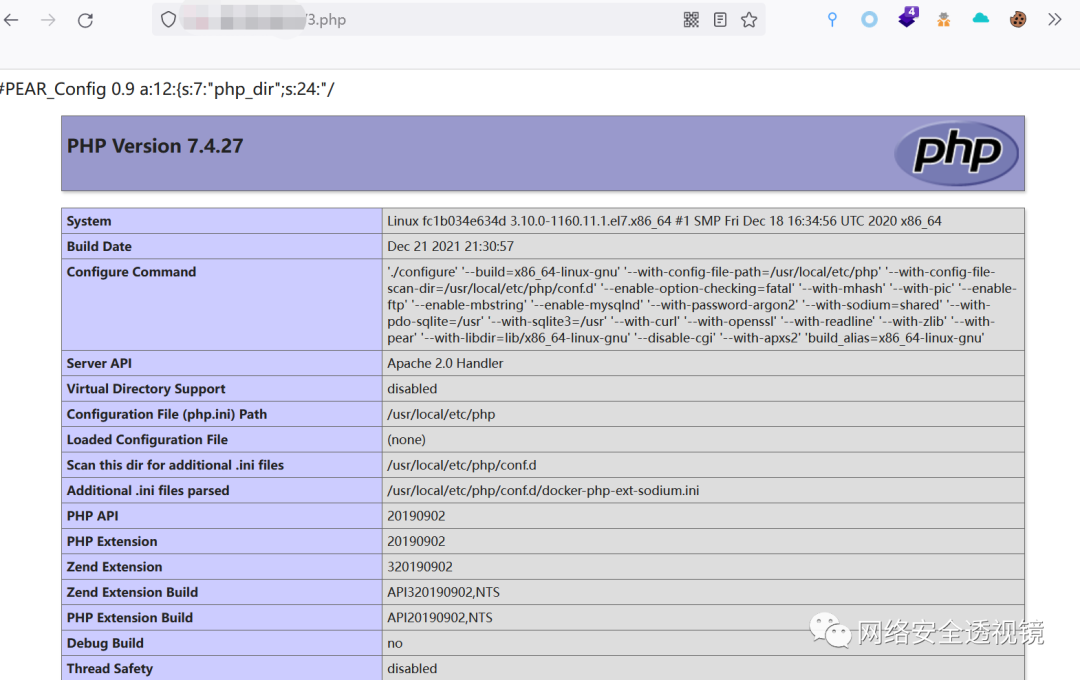This screenshot has height=680, width=1080.
Task: Open the PHP logo link
Action: pos(956,153)
